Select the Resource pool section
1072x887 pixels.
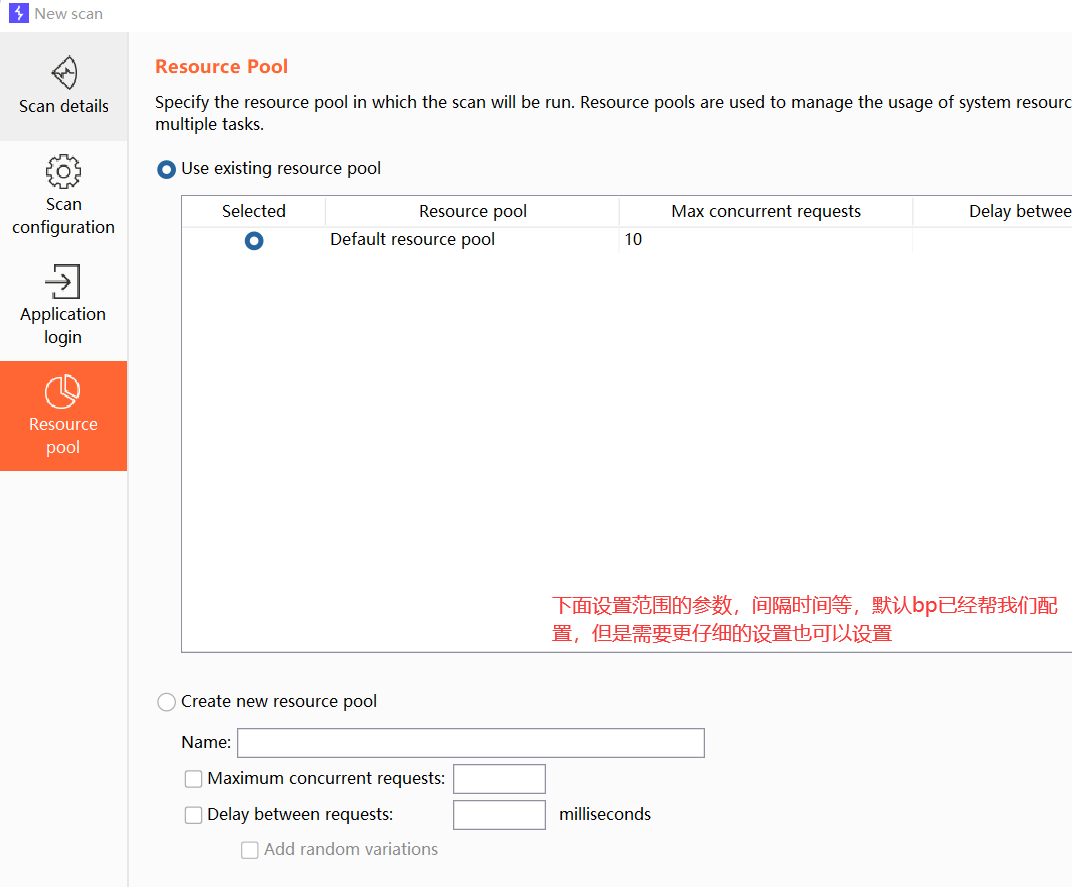(x=64, y=416)
